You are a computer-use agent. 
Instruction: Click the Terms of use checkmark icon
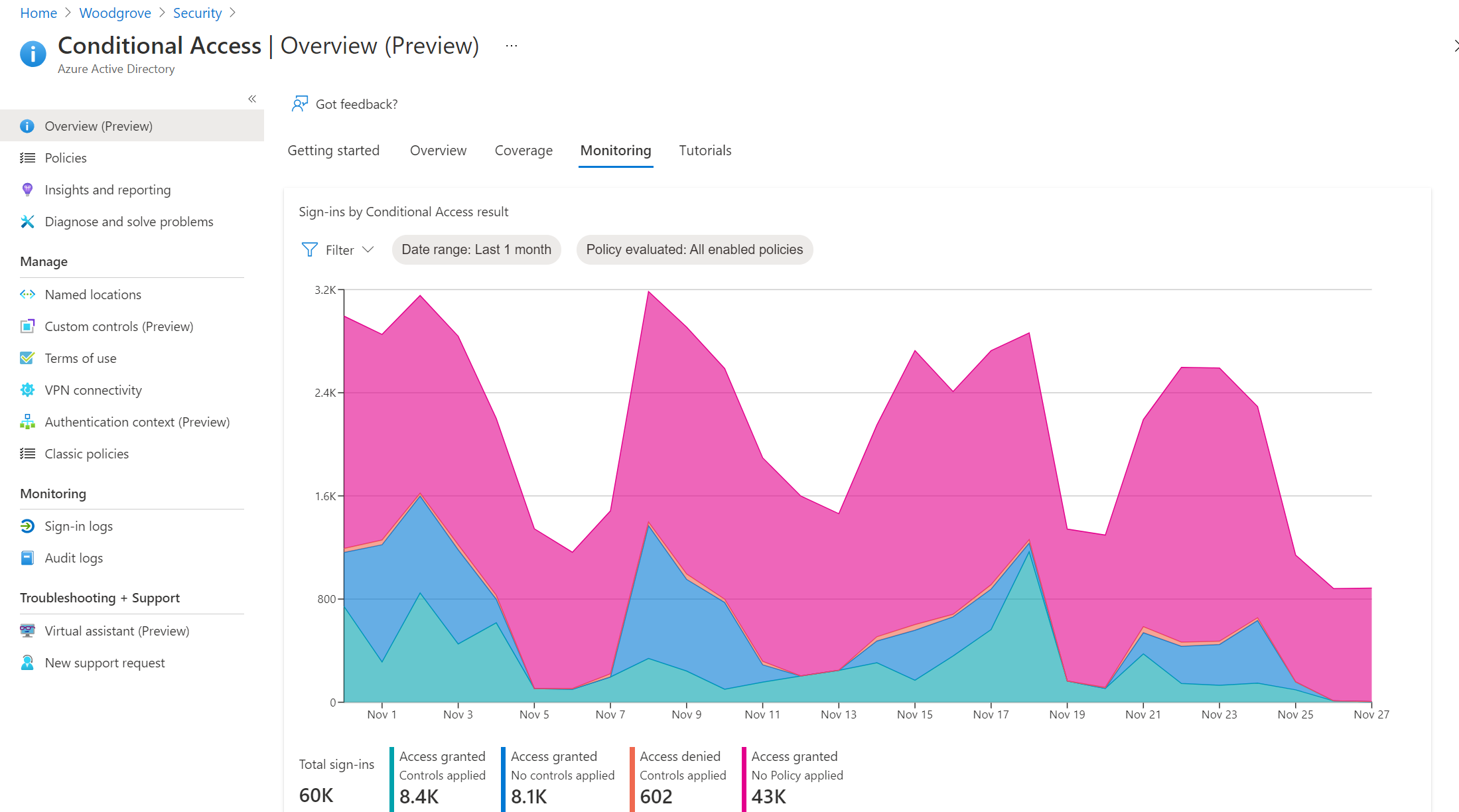coord(27,358)
